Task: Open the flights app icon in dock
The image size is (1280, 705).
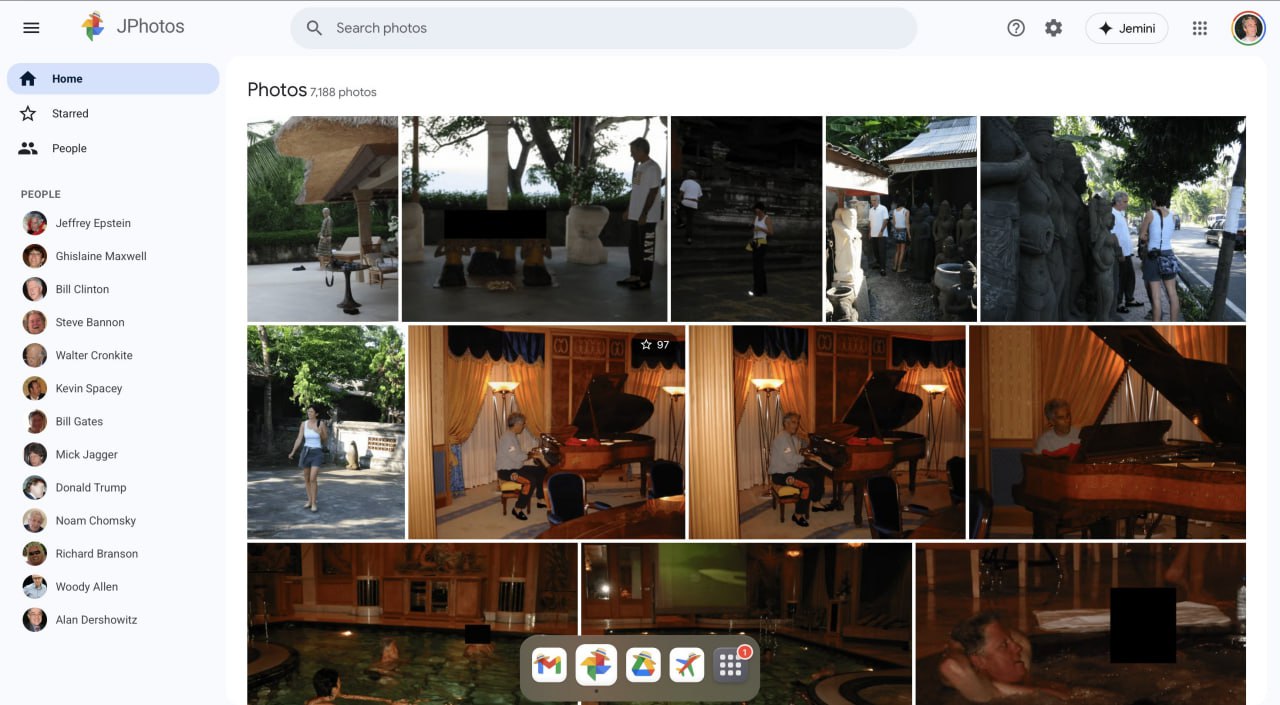Action: pos(686,665)
